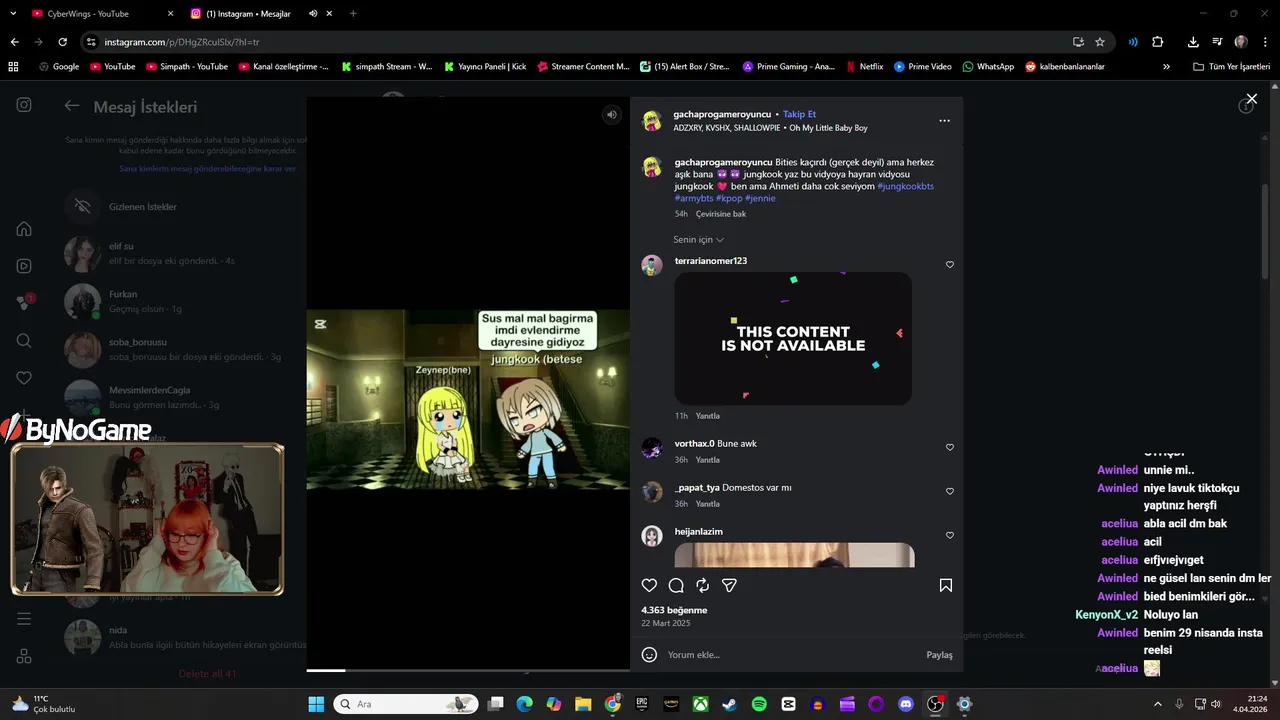Reply to vorthax.0 with Yanıtla
The width and height of the screenshot is (1280, 720).
(708, 460)
